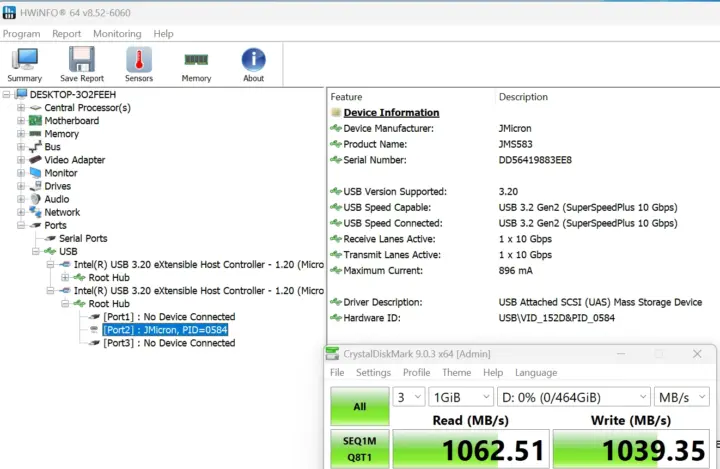Open the Language menu in CrystalDiskMark
Viewport: 720px width, 469px height.
point(536,373)
